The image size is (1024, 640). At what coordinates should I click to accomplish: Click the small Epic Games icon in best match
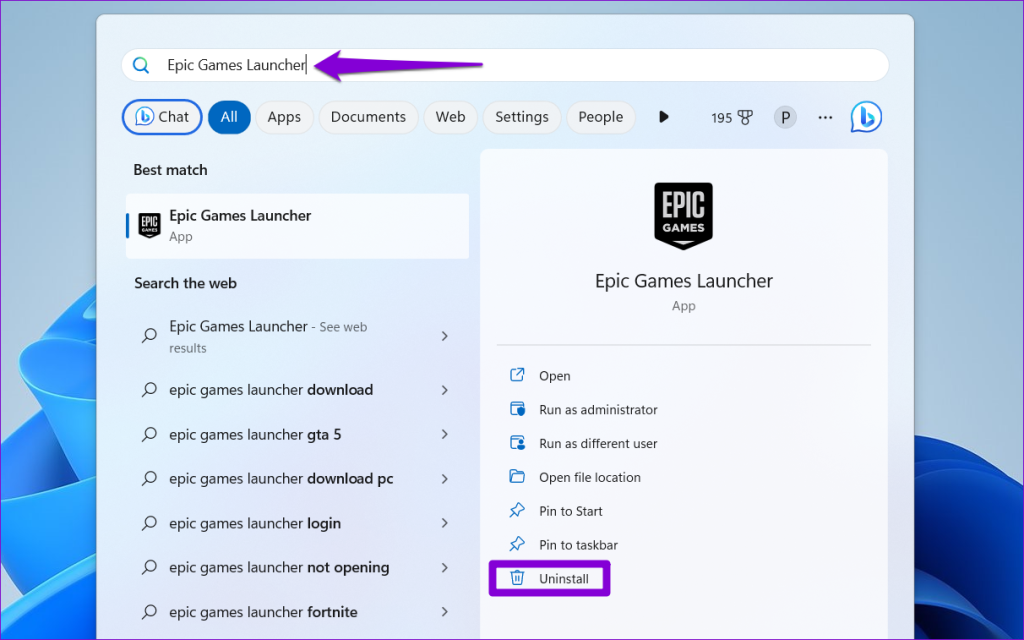(150, 225)
